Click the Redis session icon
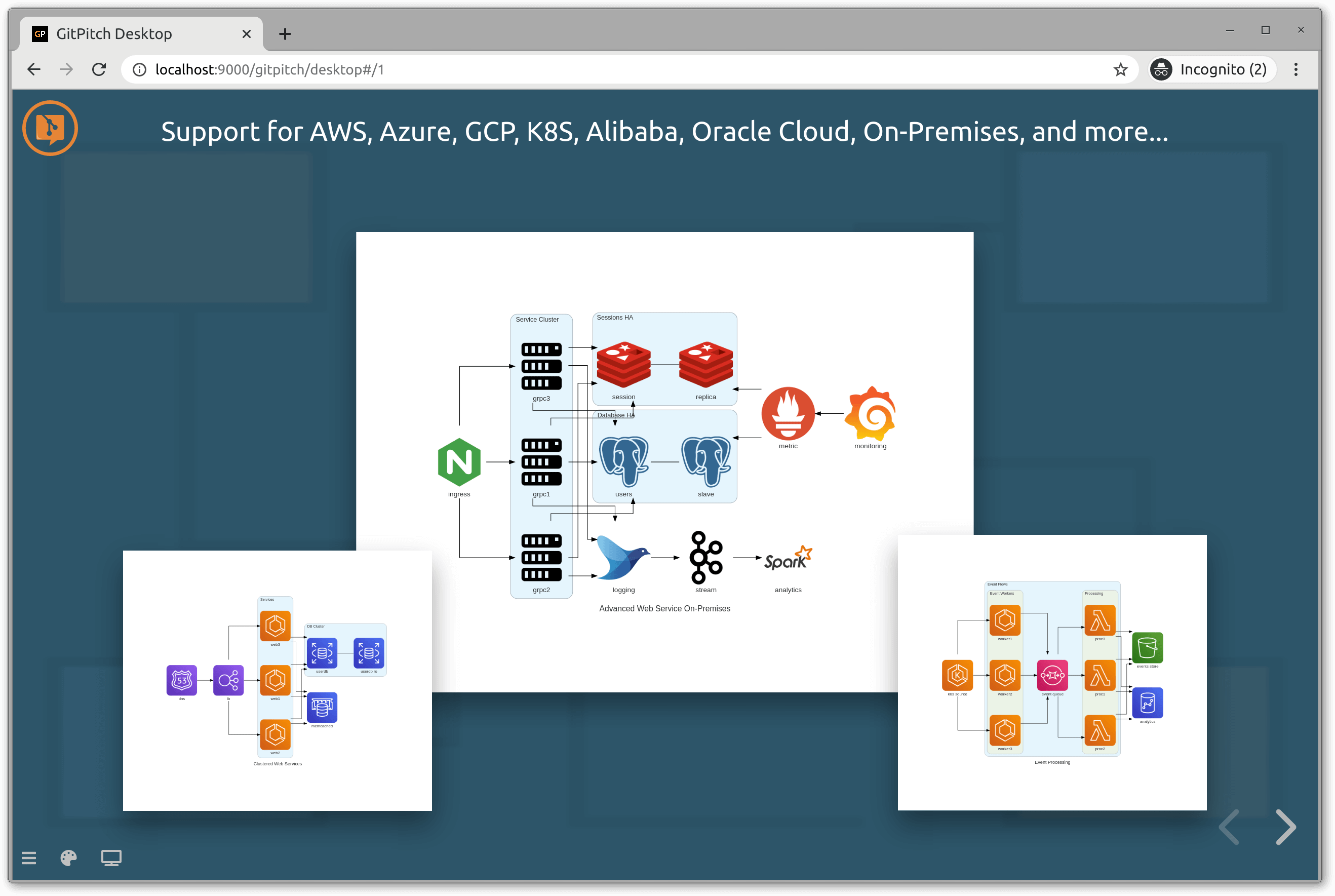1335x896 pixels. coord(623,365)
